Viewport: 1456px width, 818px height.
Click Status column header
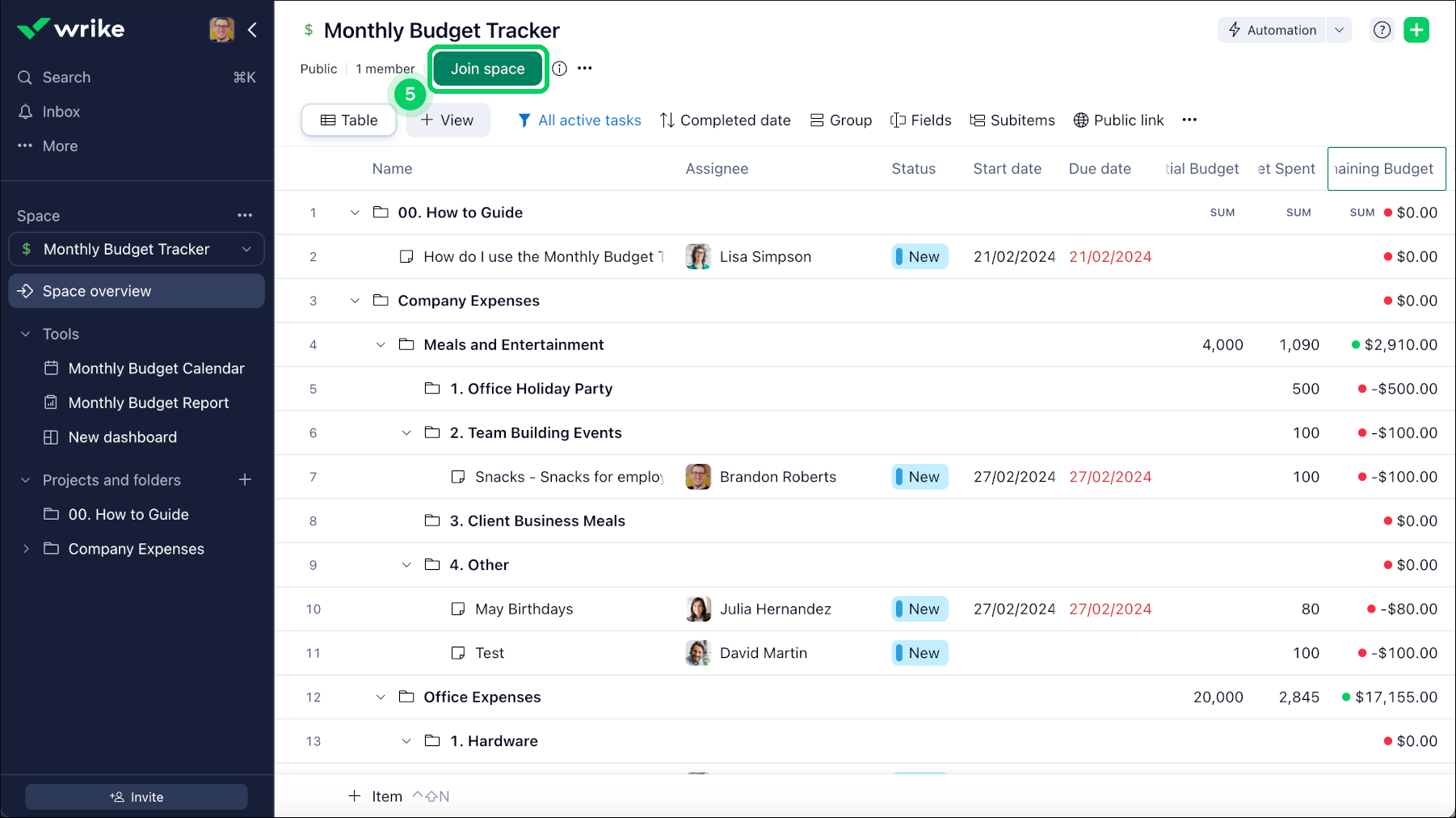[914, 169]
